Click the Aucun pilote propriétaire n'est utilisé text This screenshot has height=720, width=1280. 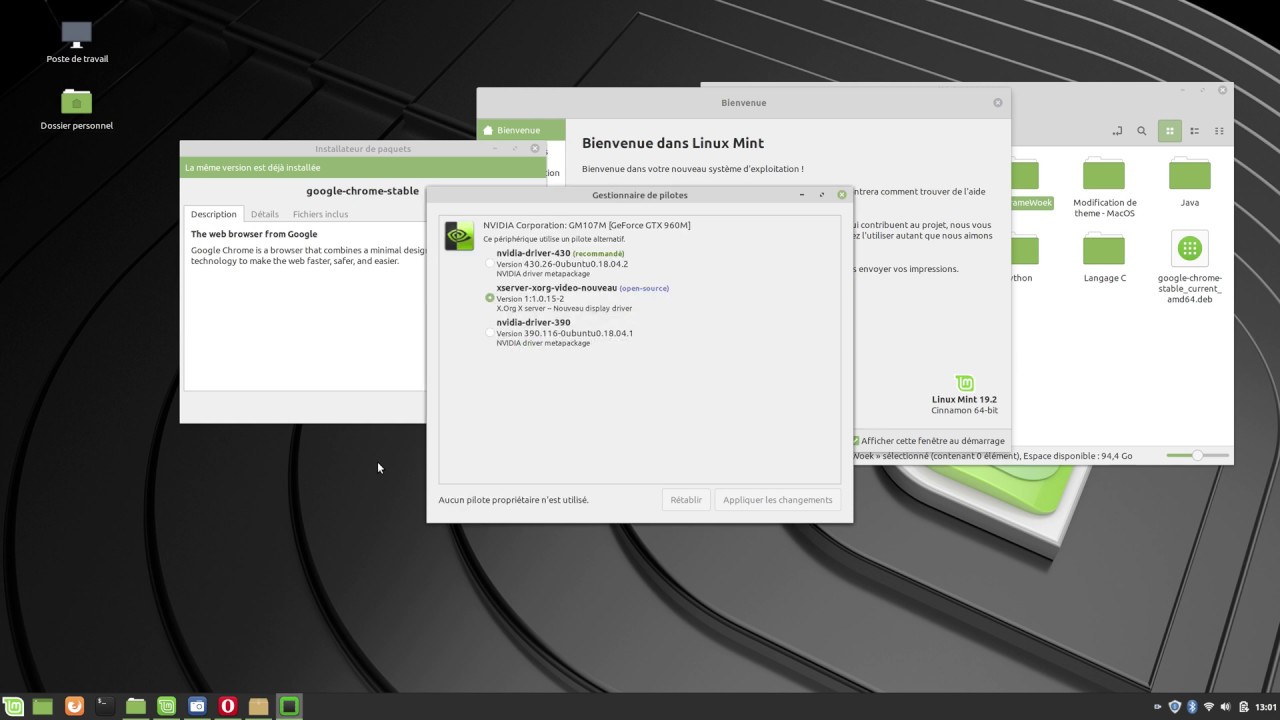coord(514,500)
